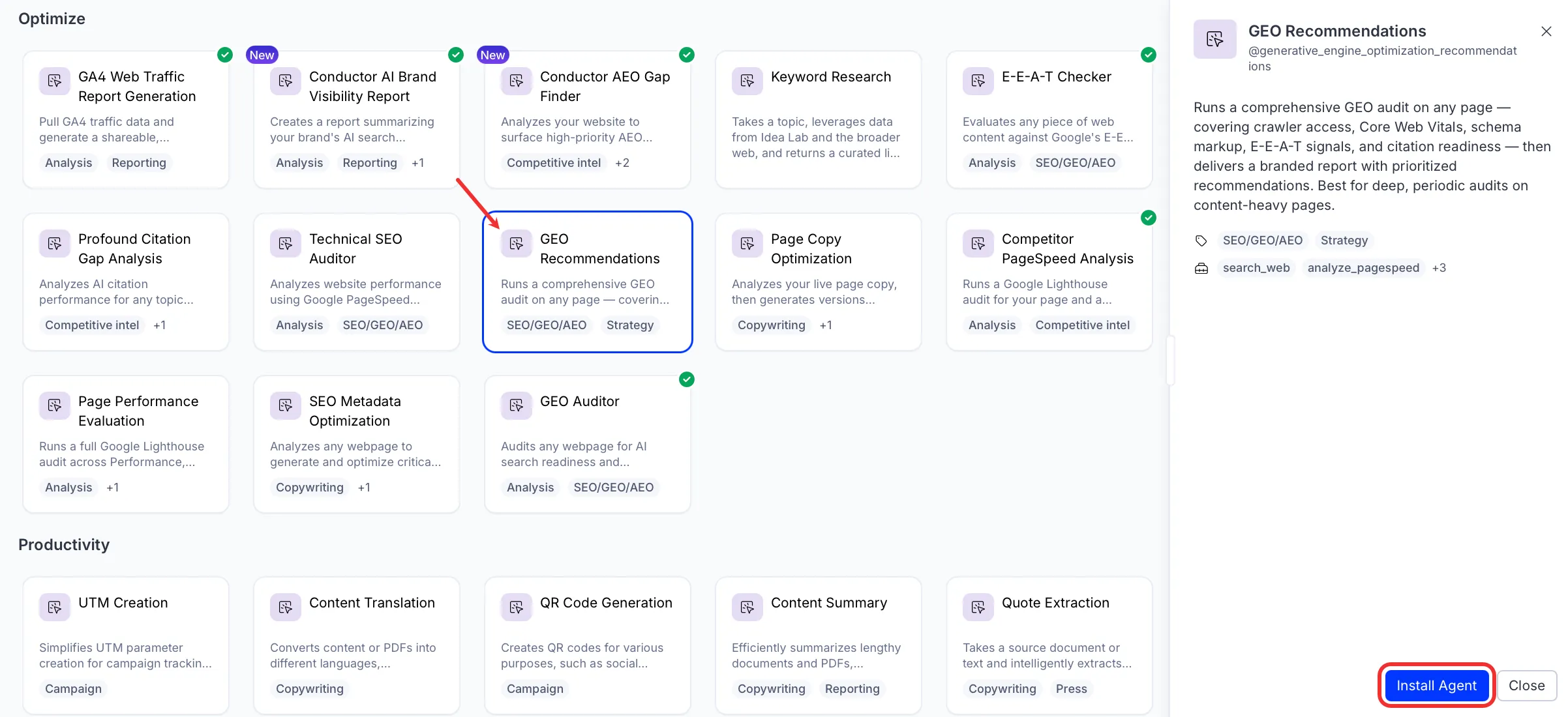
Task: Click the GEO Recommendations card icon
Action: pyautogui.click(x=517, y=243)
